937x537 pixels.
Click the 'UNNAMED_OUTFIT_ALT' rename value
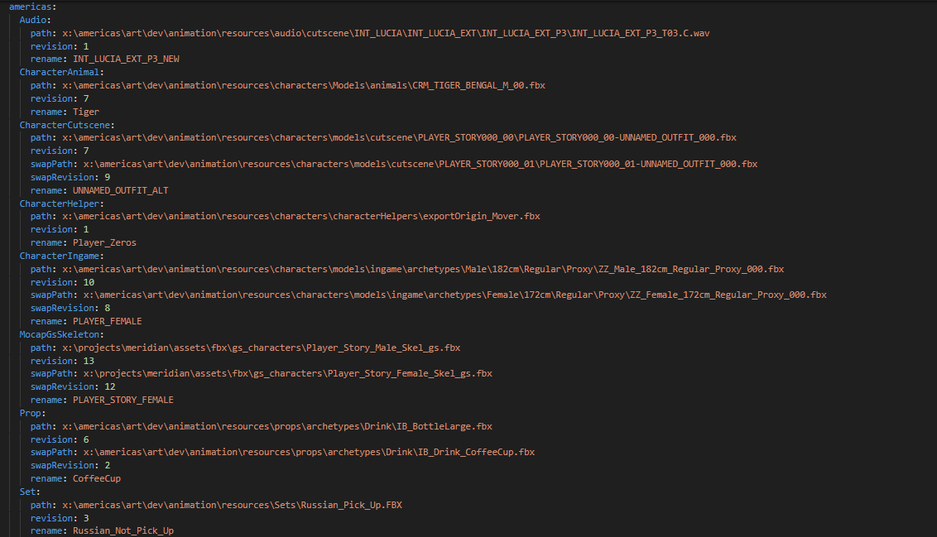(120, 190)
